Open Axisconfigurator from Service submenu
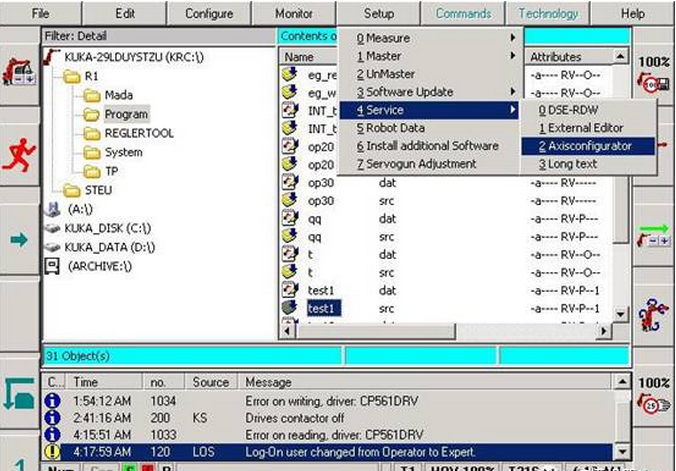 click(588, 146)
